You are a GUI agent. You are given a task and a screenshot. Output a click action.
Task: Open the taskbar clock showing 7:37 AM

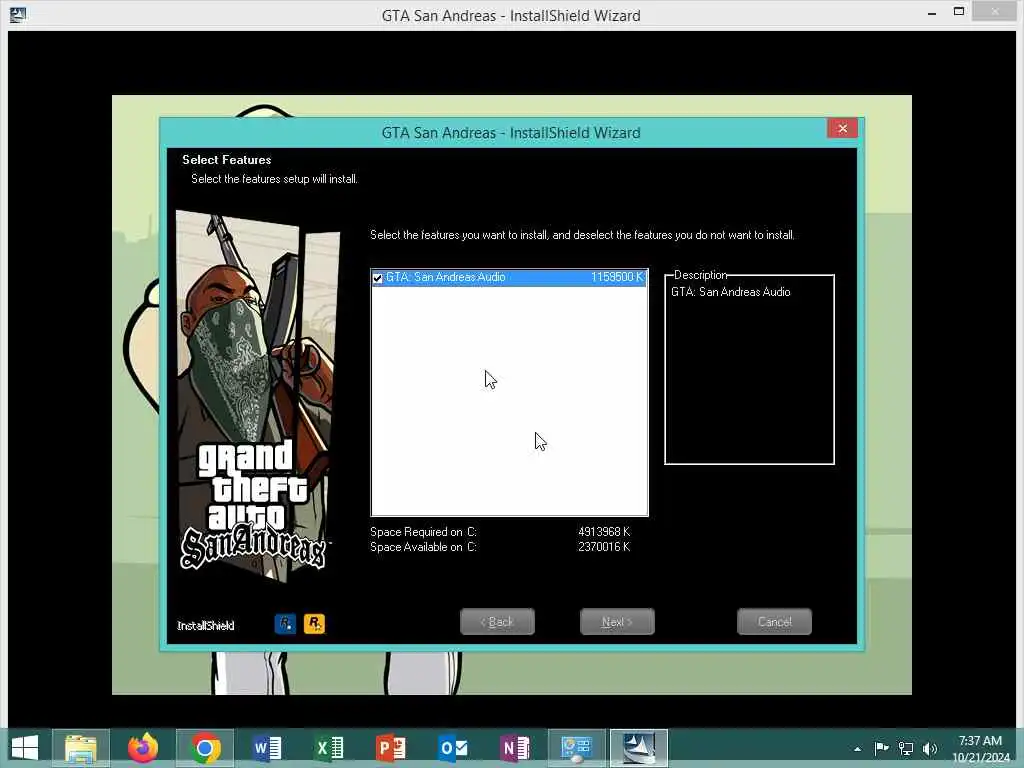point(980,749)
